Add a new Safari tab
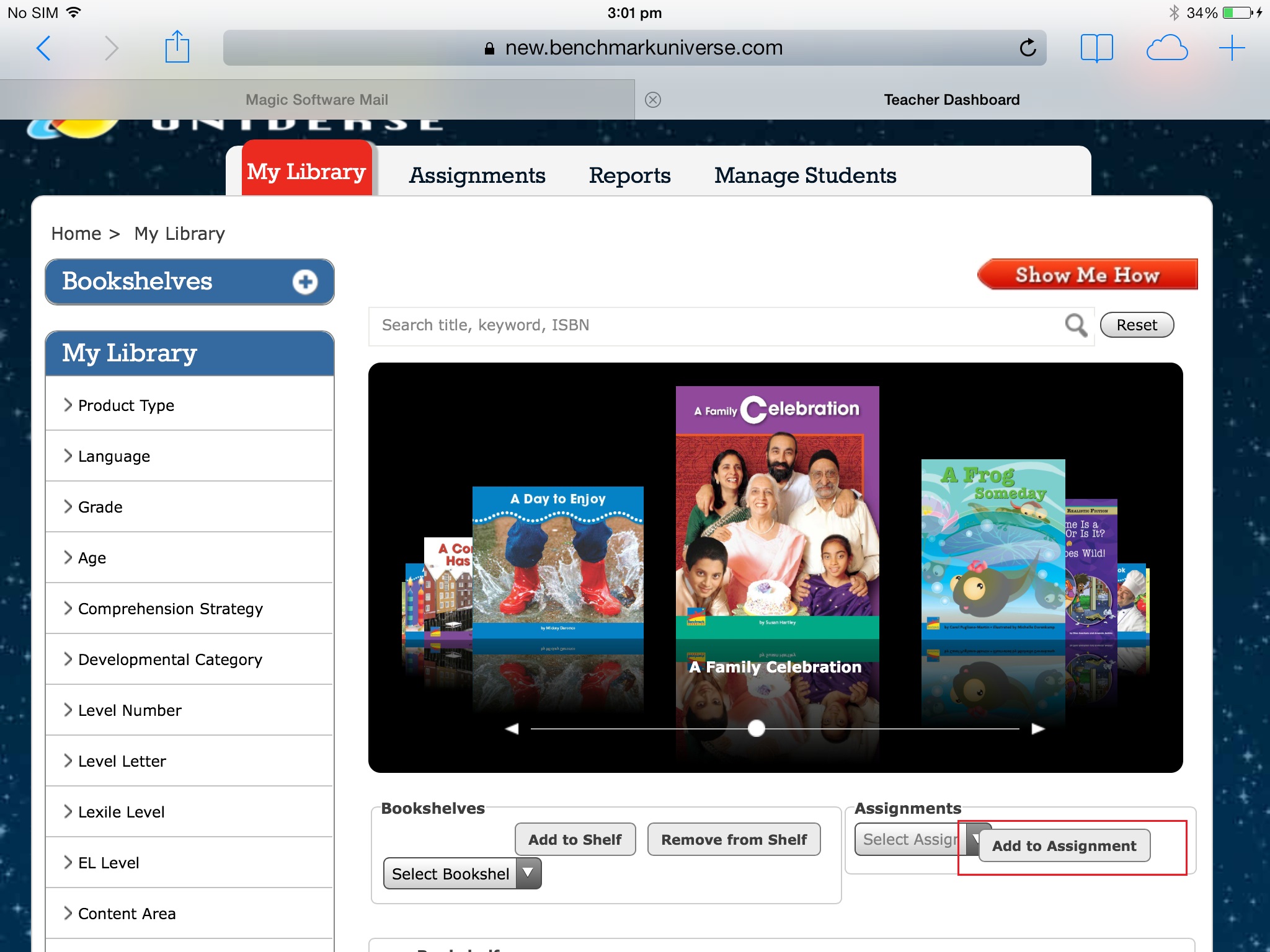 tap(1232, 48)
